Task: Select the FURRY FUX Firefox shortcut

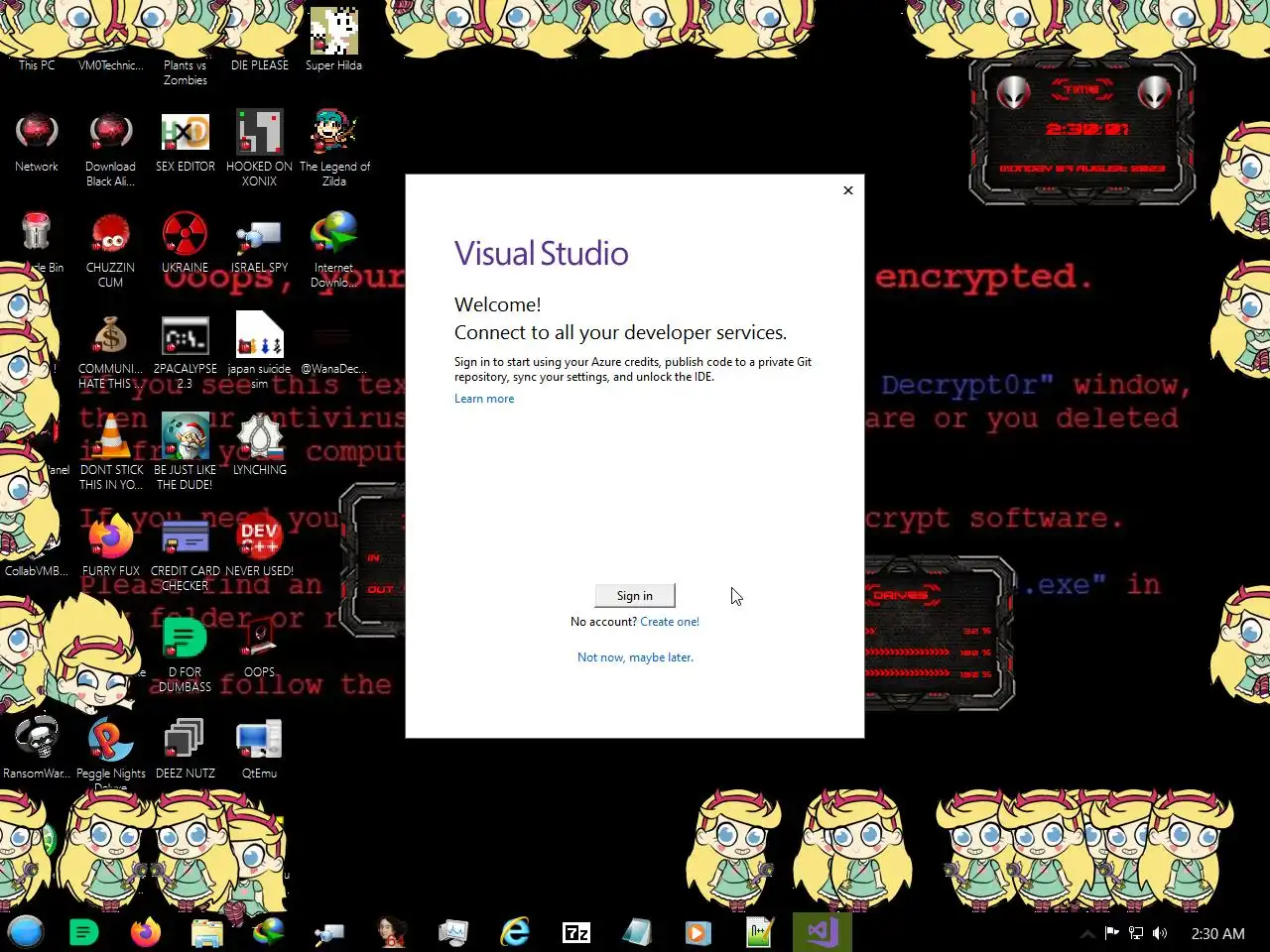Action: click(x=111, y=545)
